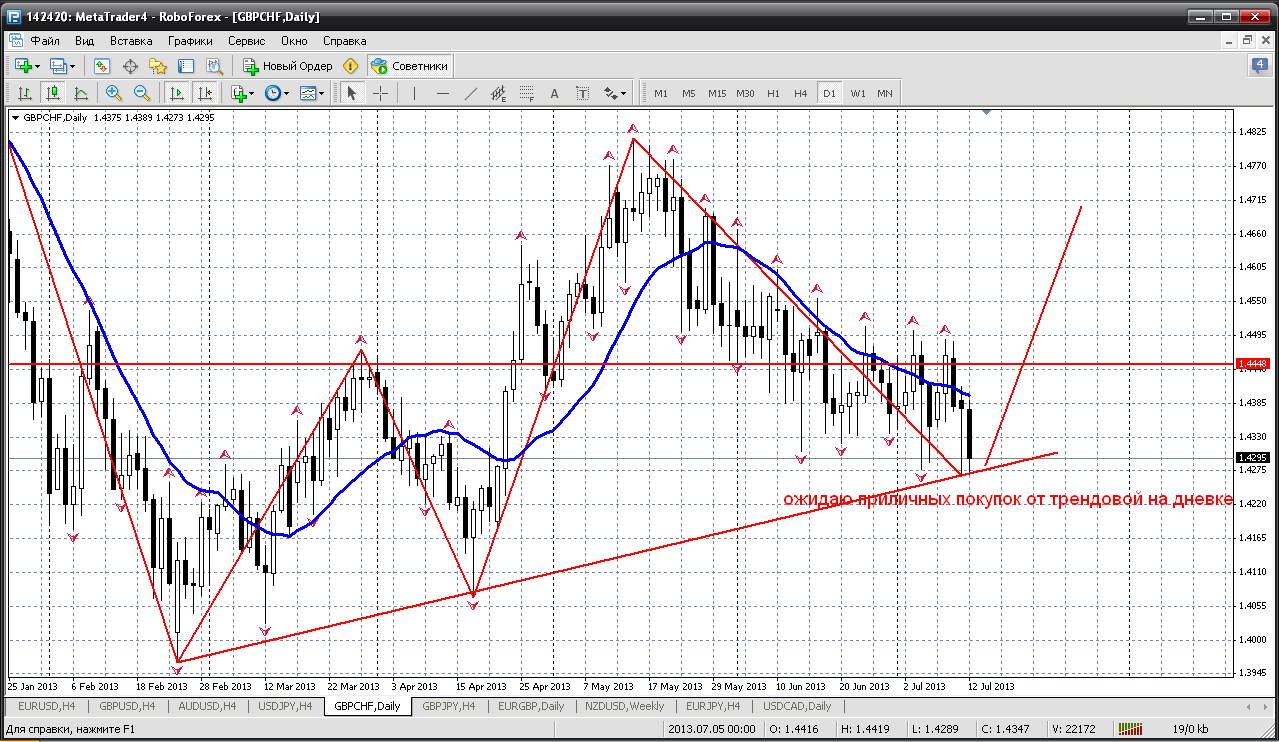Select the Fibonacci retracement tool

coord(527,93)
